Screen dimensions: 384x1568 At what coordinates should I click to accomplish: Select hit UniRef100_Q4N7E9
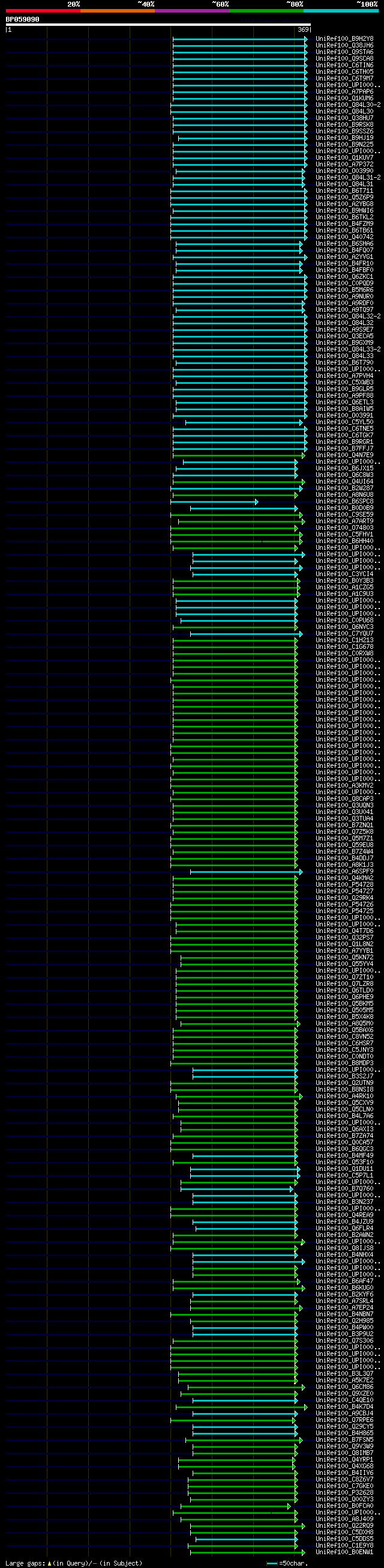[x=344, y=455]
